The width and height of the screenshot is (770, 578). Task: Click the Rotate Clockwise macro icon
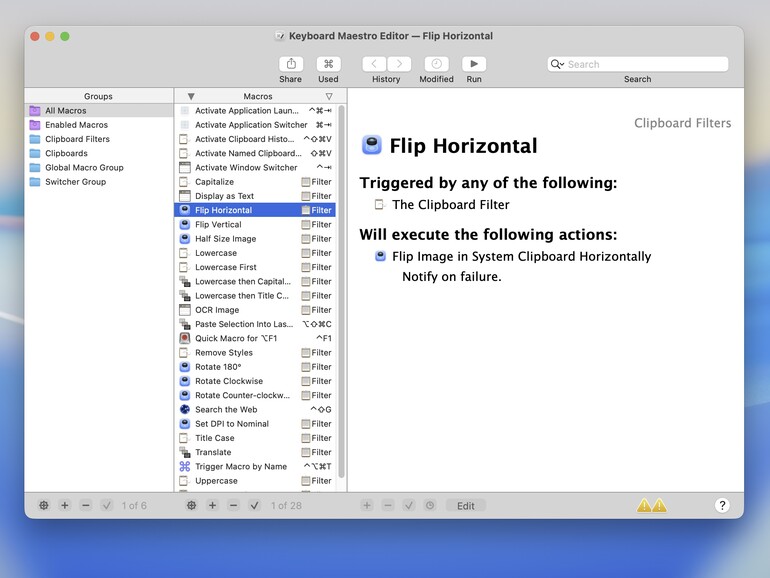185,381
